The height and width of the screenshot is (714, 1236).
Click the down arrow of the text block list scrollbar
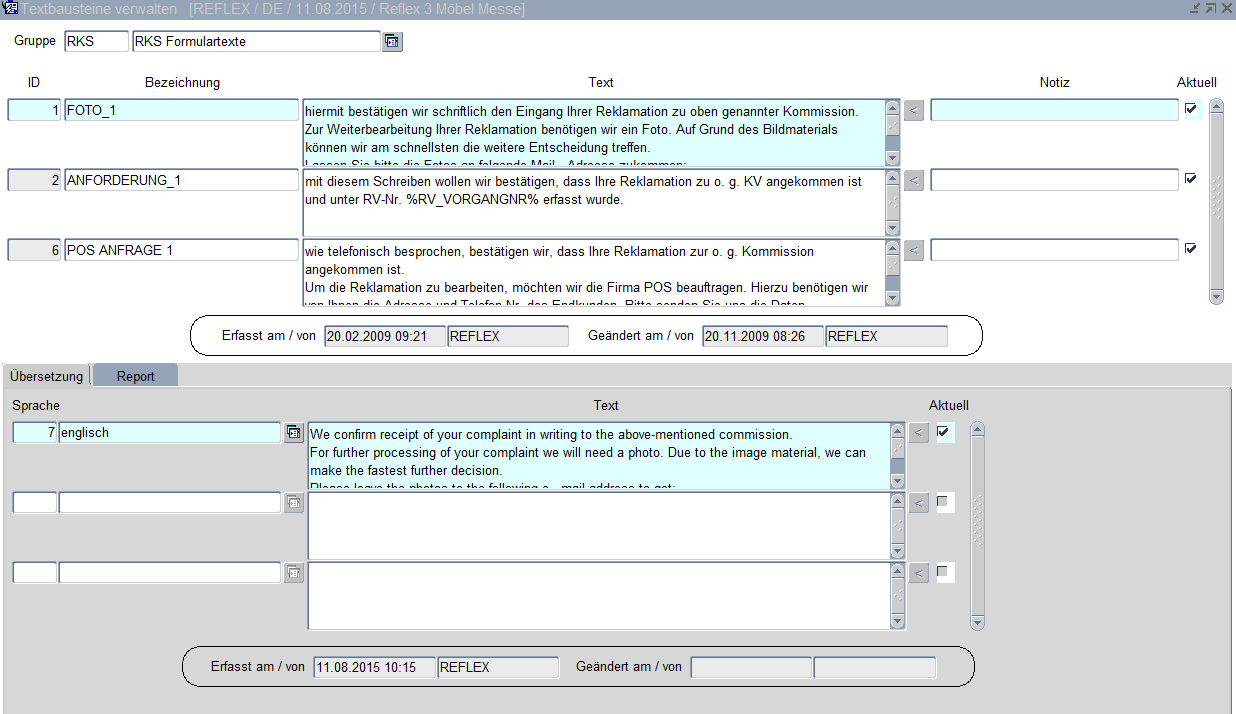coord(1216,296)
